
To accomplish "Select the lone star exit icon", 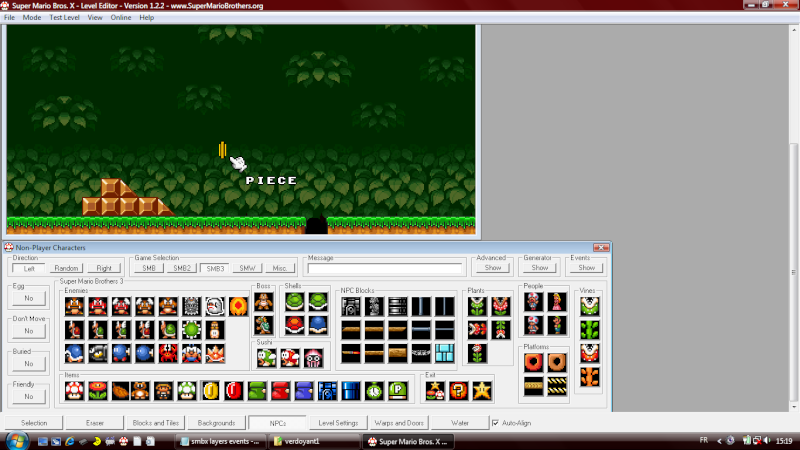I will tap(482, 391).
